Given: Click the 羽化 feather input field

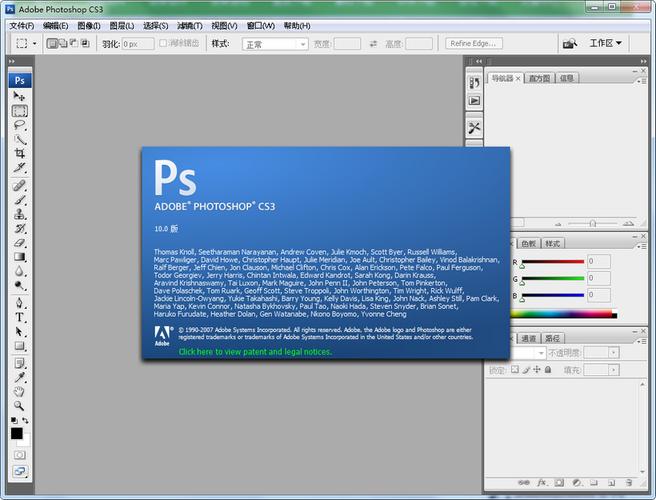Looking at the screenshot, I should click(x=138, y=44).
